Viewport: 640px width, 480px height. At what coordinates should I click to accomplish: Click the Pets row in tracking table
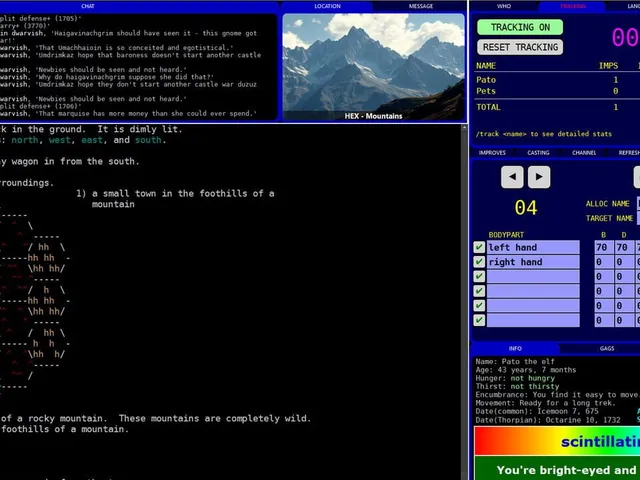coord(557,91)
